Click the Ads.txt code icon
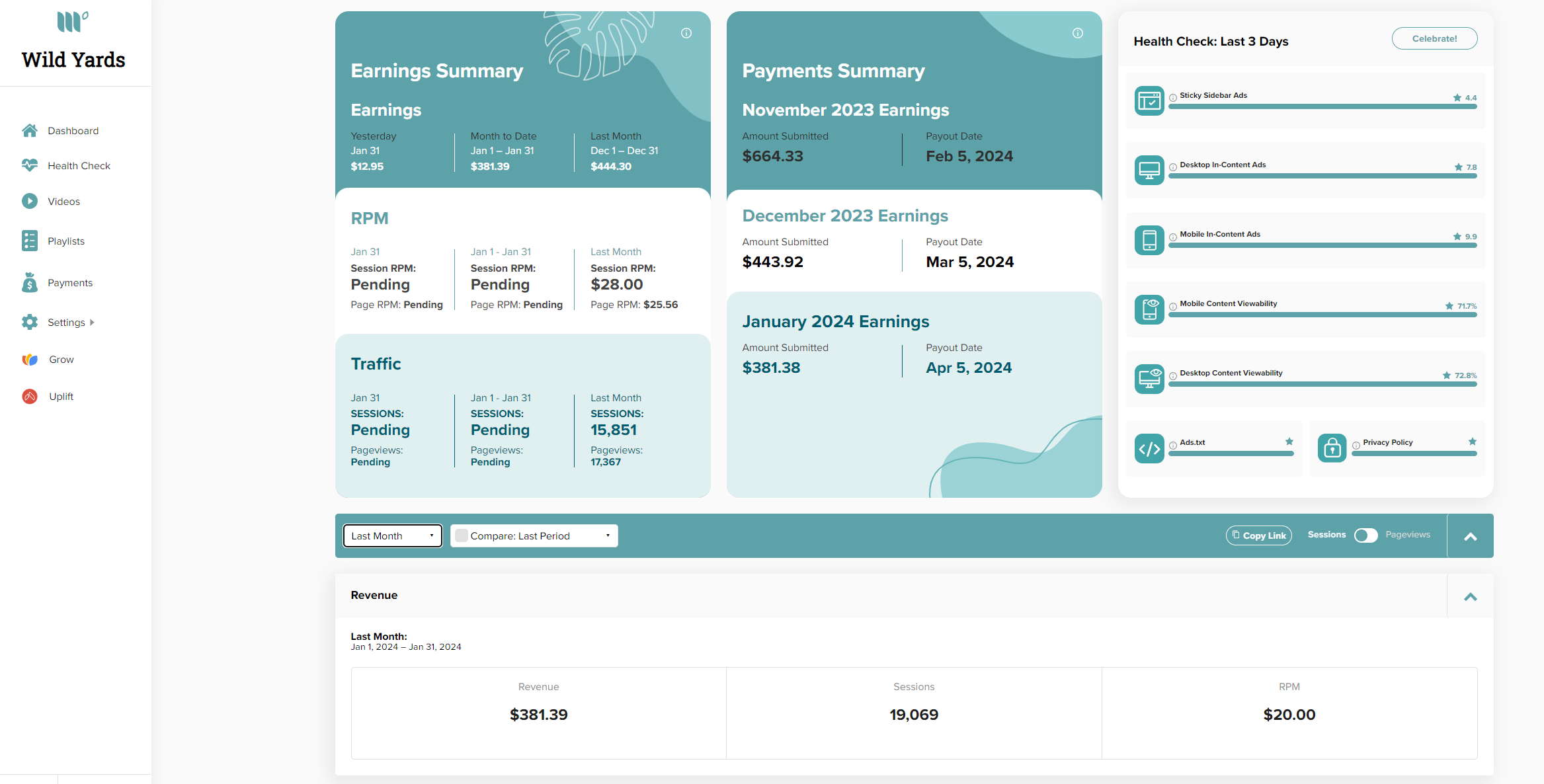Viewport: 1544px width, 784px height. (1149, 448)
